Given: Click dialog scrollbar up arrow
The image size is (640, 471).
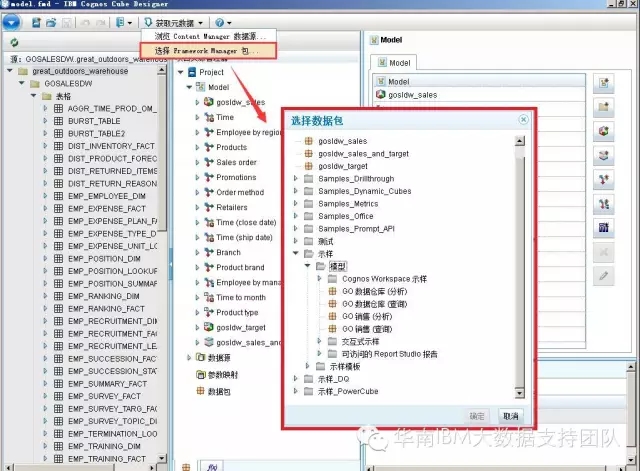Looking at the screenshot, I should [x=520, y=141].
